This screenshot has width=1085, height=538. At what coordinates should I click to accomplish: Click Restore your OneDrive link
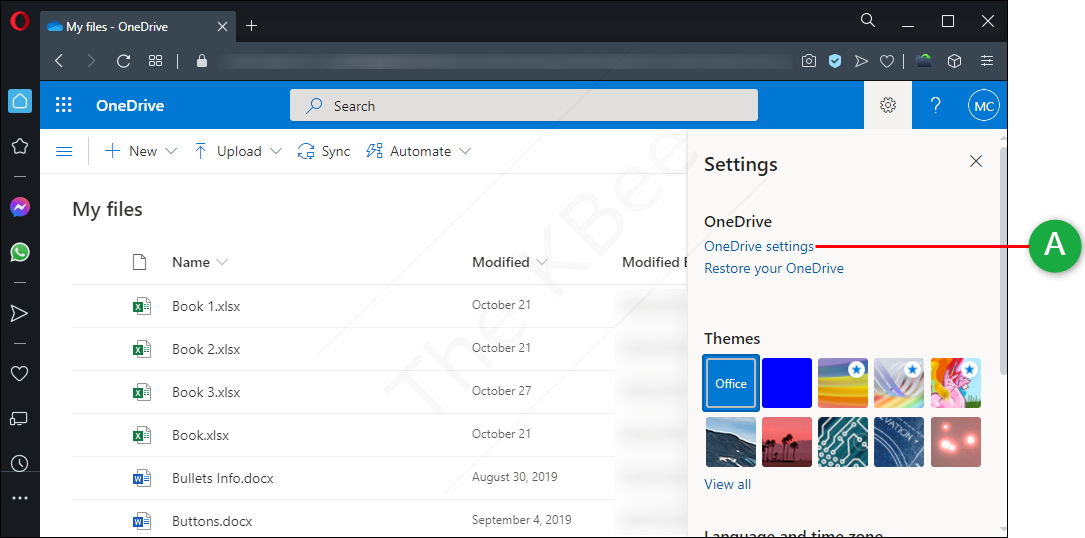(x=774, y=268)
